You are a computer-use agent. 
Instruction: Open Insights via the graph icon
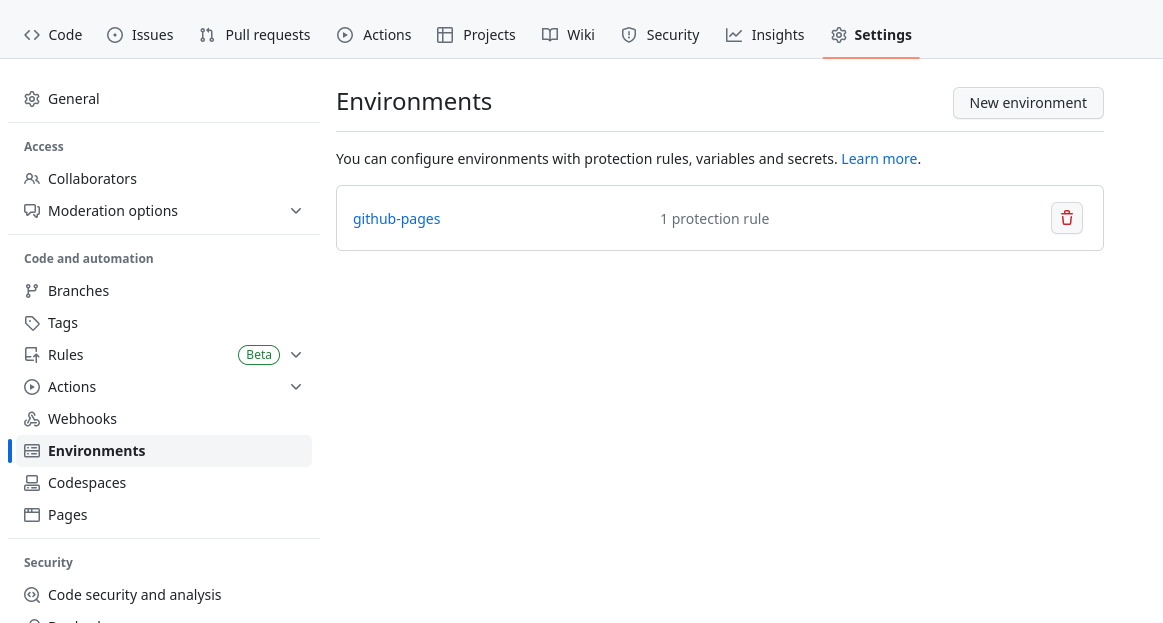coord(732,34)
